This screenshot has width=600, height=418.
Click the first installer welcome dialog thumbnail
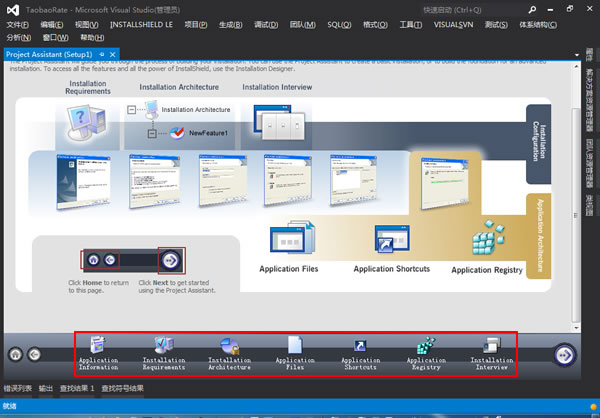point(83,181)
